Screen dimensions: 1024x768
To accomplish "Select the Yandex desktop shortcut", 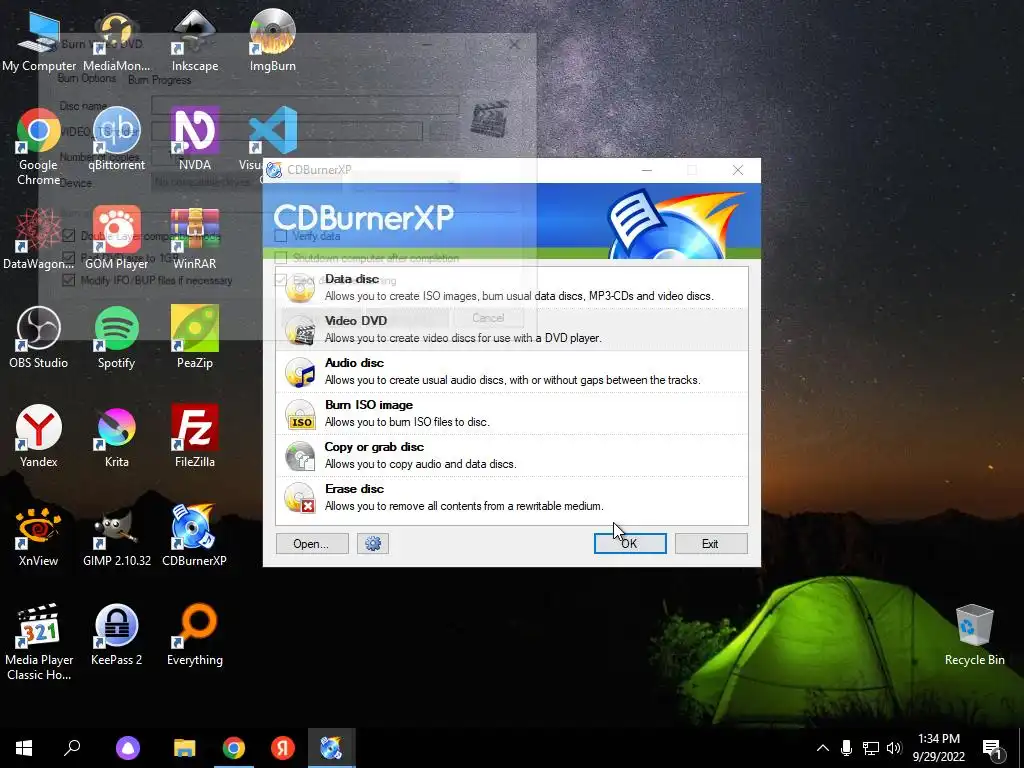I will click(39, 437).
